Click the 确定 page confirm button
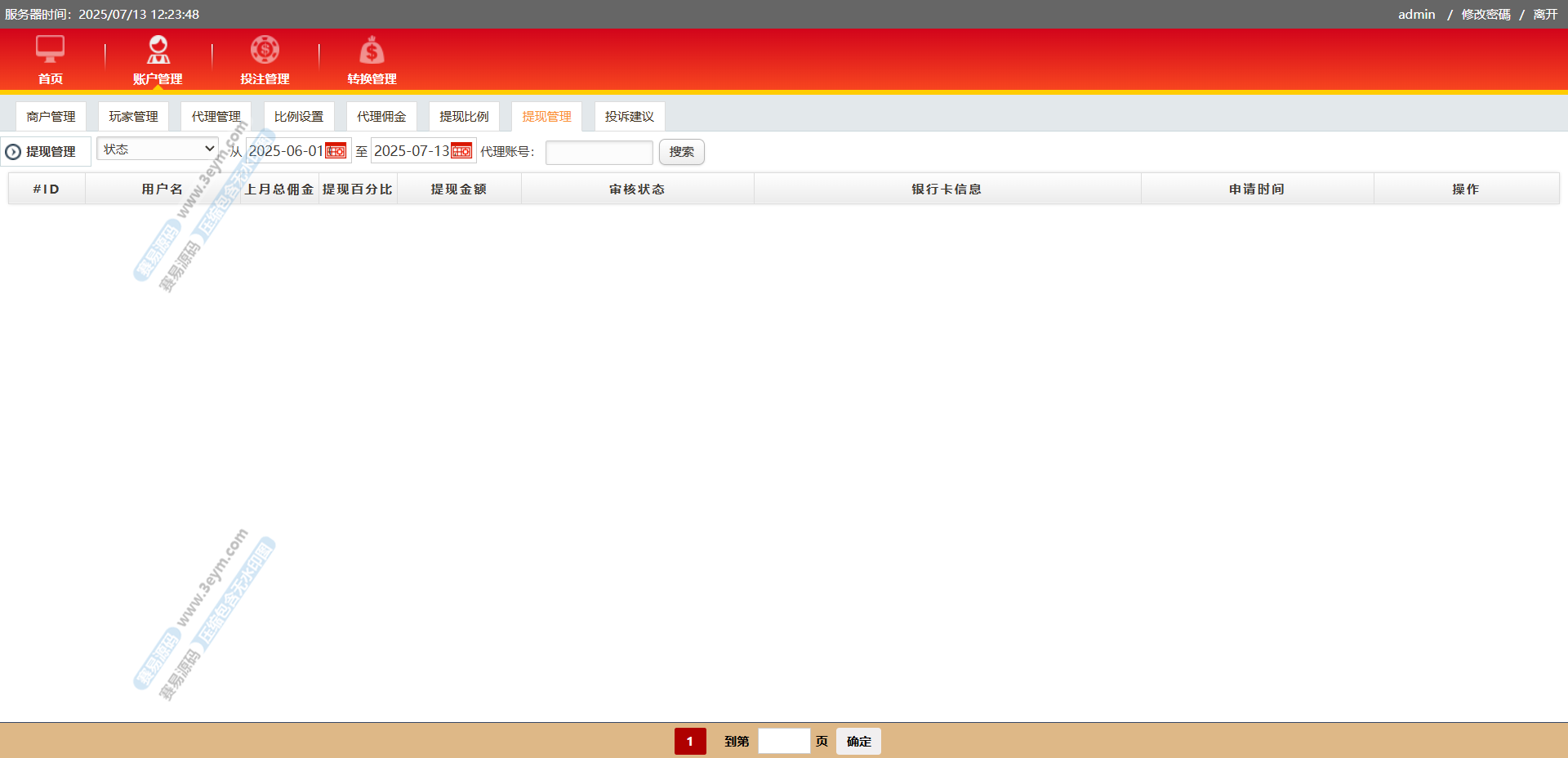 click(x=858, y=742)
